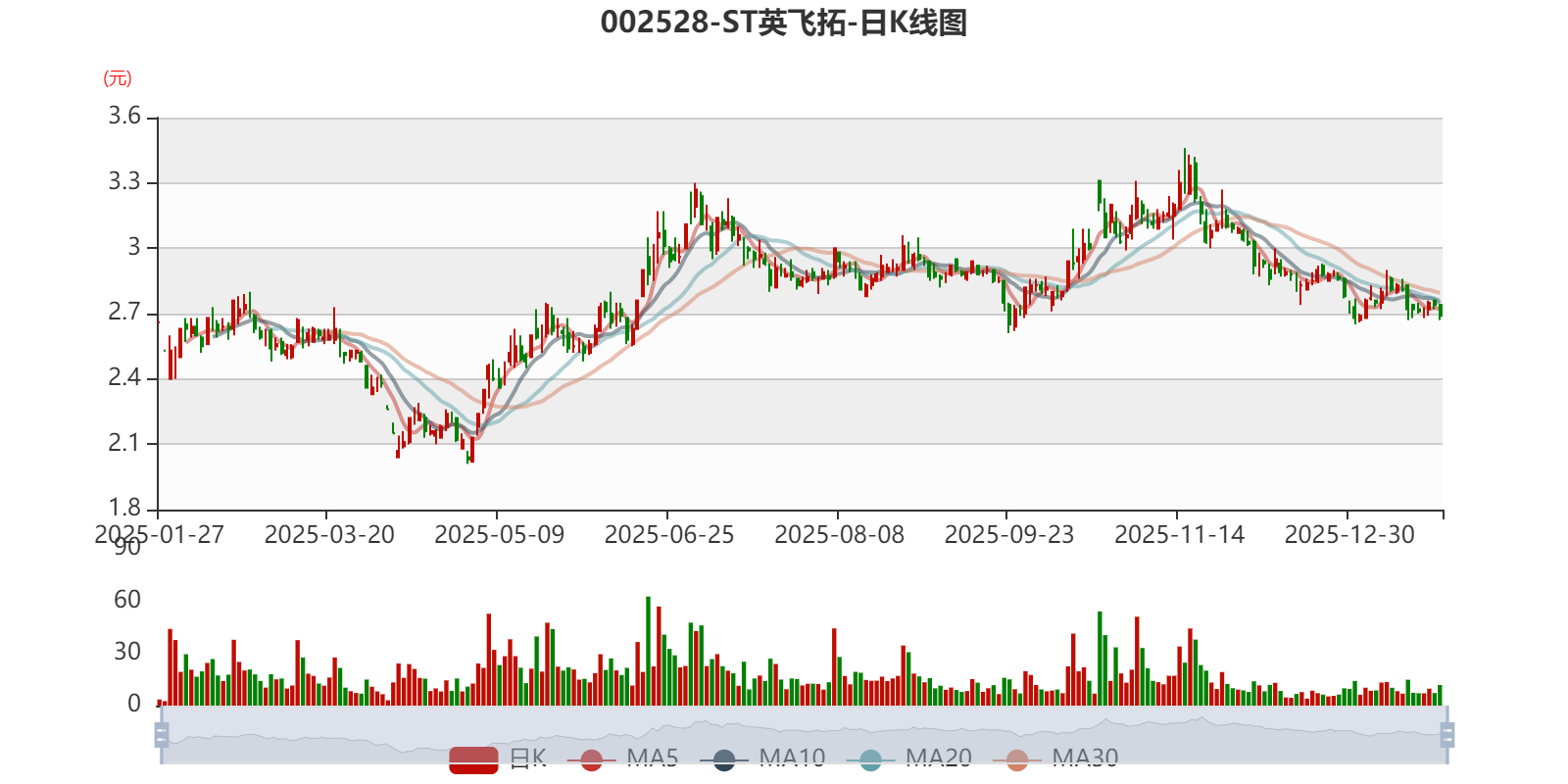Click the 2025-08-08 date axis label
The width and height of the screenshot is (1568, 784).
[840, 535]
